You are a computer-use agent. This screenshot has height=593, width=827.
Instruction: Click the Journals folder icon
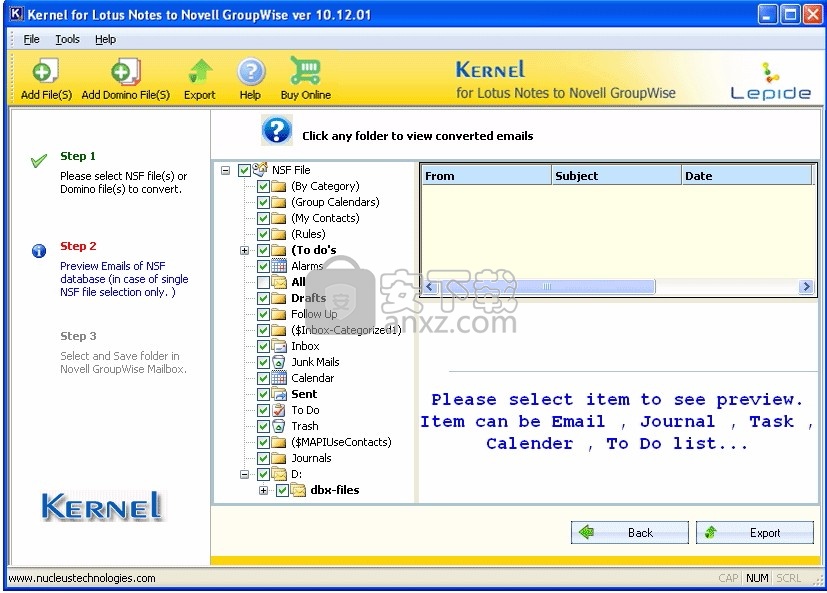[x=278, y=458]
